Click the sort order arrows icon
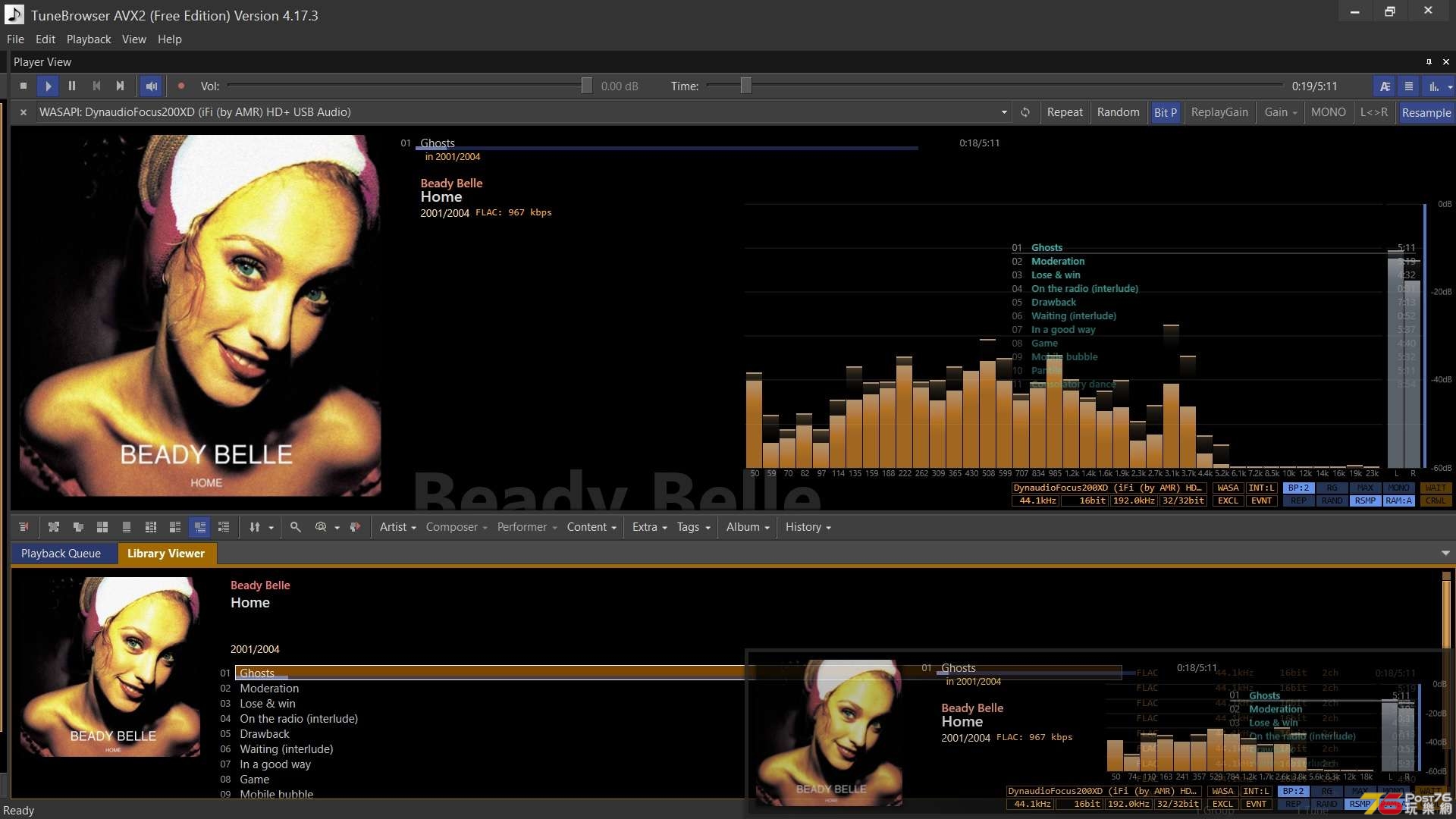1456x819 pixels. tap(255, 527)
